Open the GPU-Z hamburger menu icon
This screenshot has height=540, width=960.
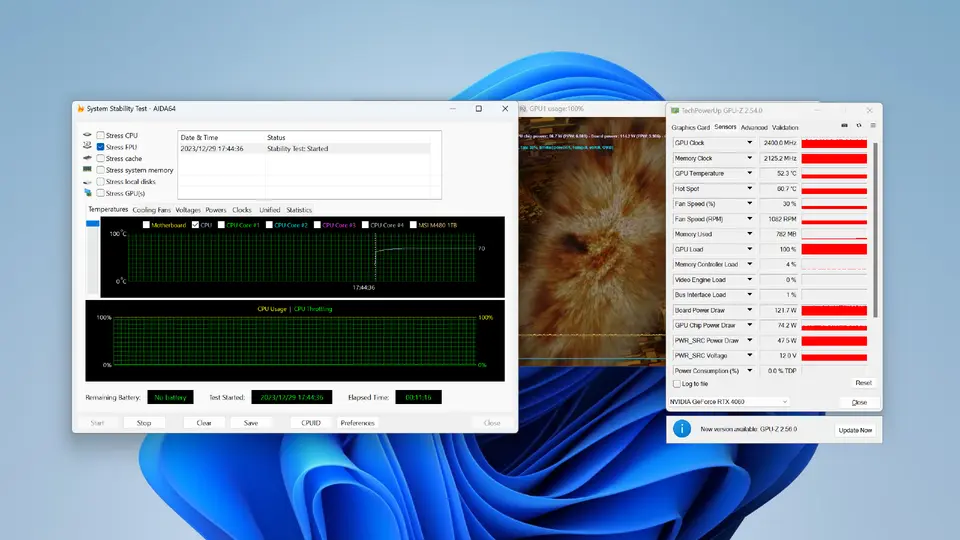pos(873,126)
